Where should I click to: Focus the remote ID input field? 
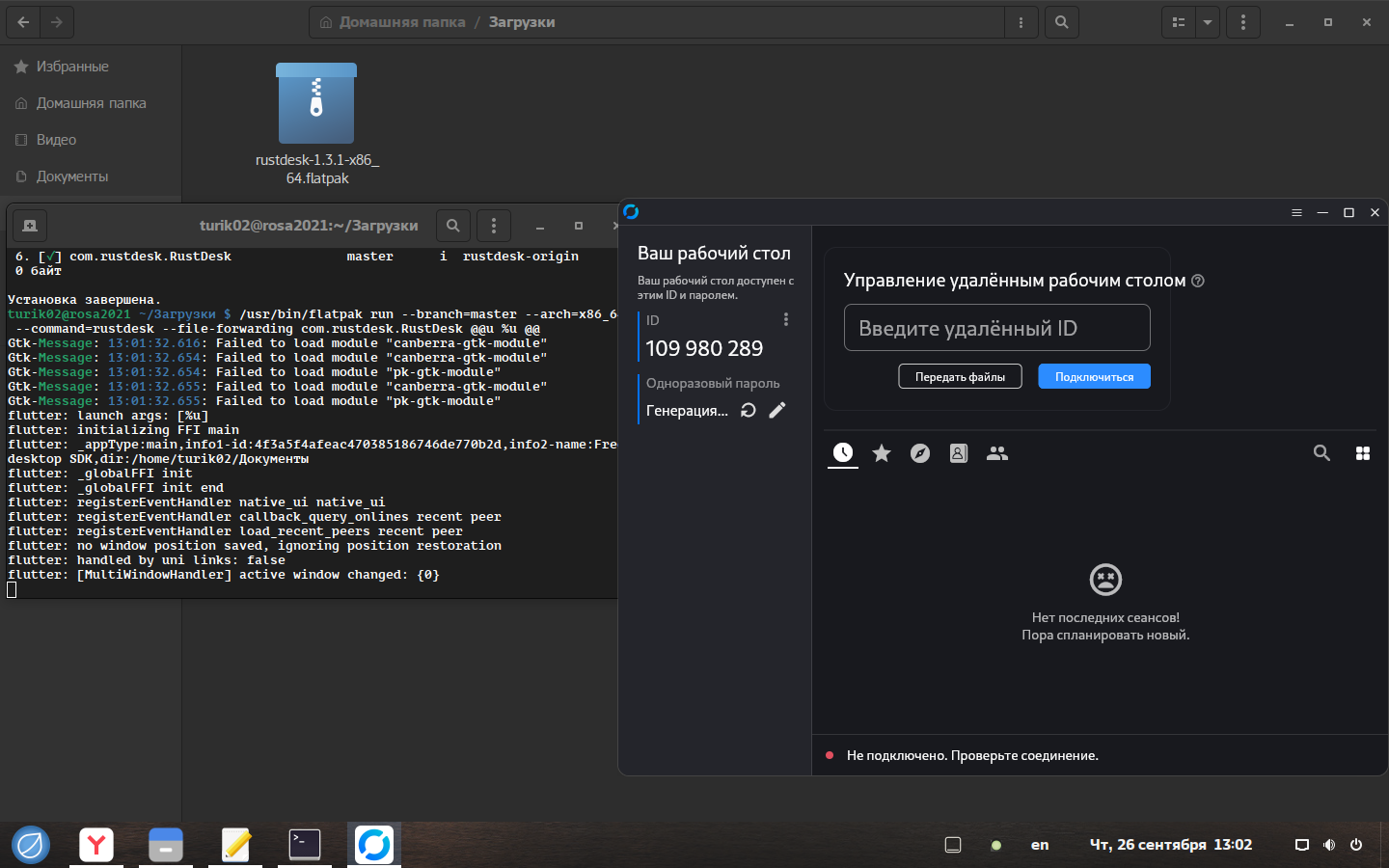[x=996, y=328]
